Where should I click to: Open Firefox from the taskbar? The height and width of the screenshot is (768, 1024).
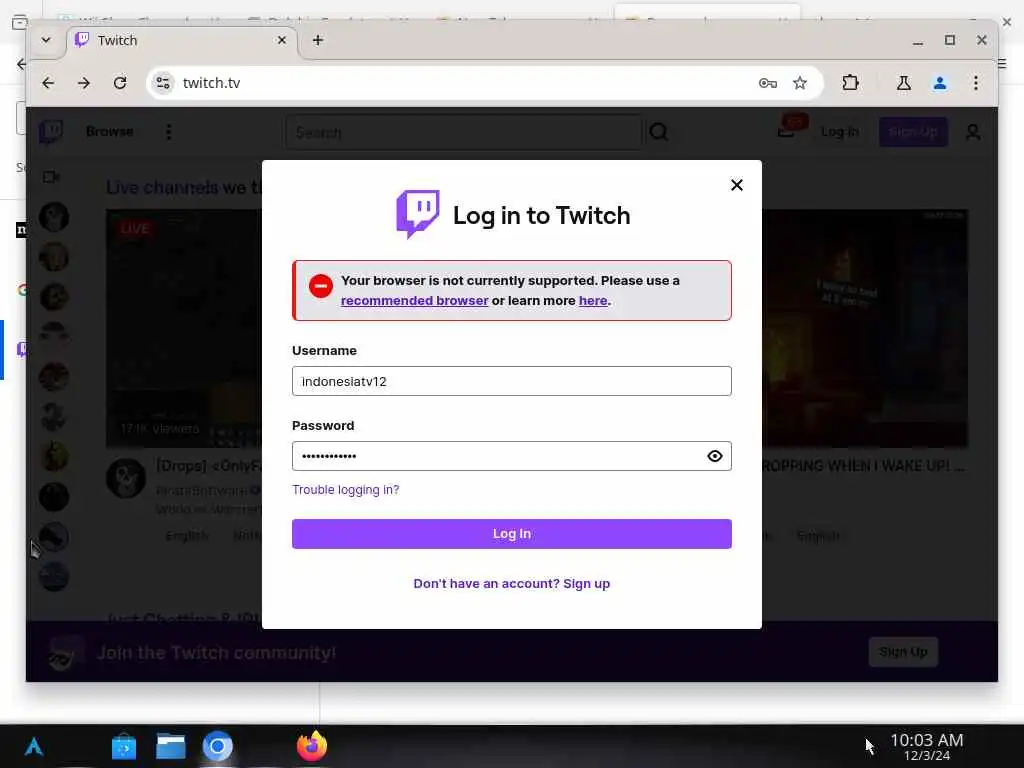(x=312, y=746)
